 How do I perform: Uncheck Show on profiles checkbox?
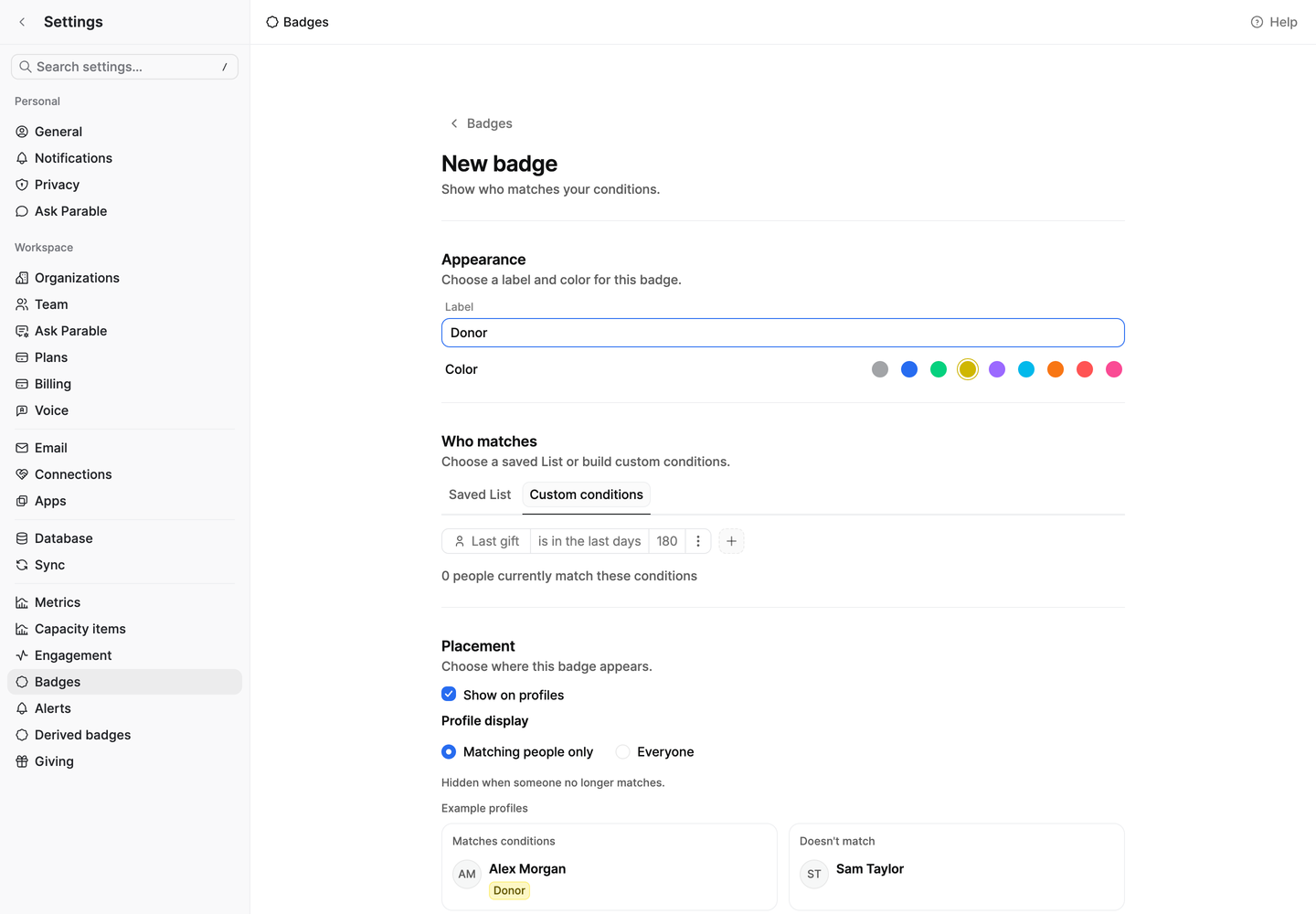(449, 694)
